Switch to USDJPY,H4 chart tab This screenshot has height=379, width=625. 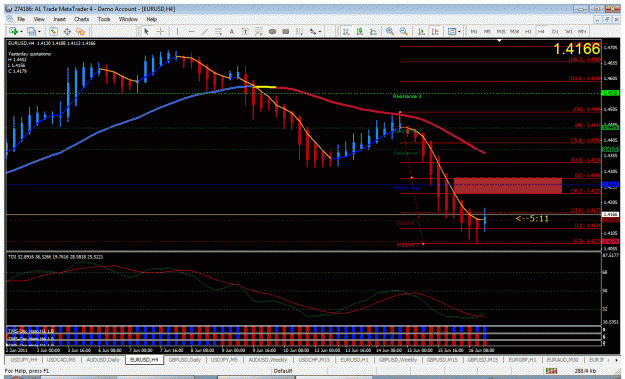pos(24,359)
